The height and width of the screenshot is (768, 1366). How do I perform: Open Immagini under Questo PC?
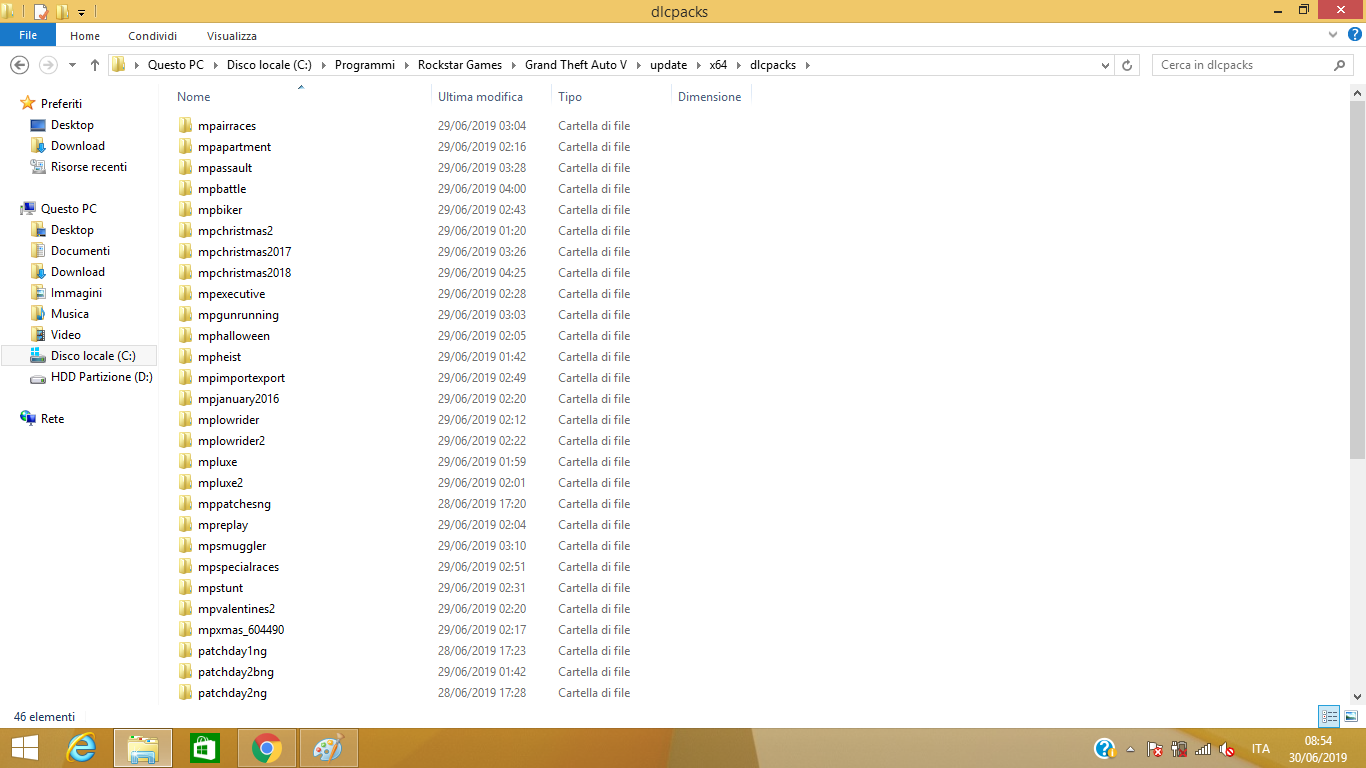coord(76,293)
